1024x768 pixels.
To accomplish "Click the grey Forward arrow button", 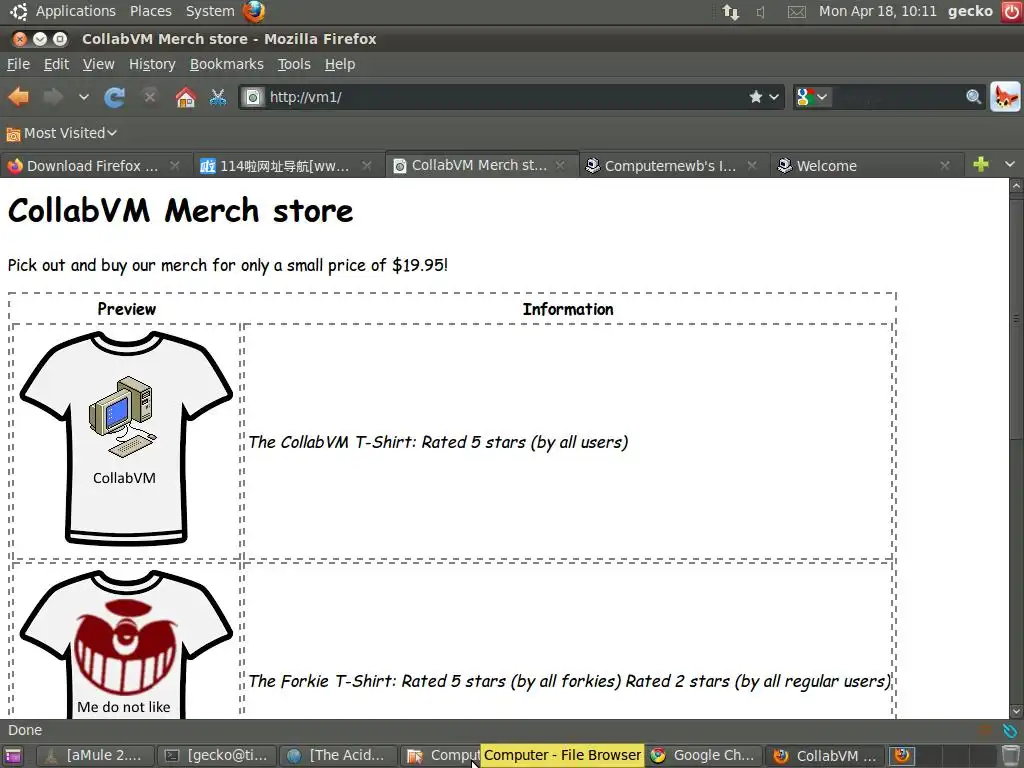I will pos(53,97).
